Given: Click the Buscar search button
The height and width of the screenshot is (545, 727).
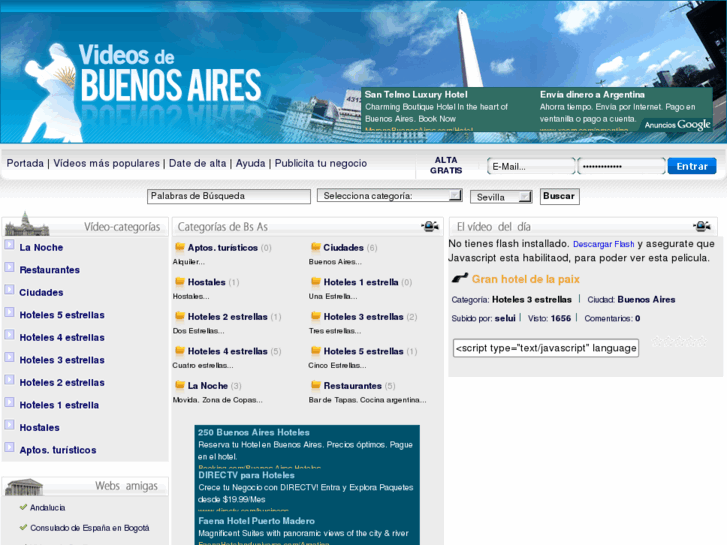Looking at the screenshot, I should point(559,196).
